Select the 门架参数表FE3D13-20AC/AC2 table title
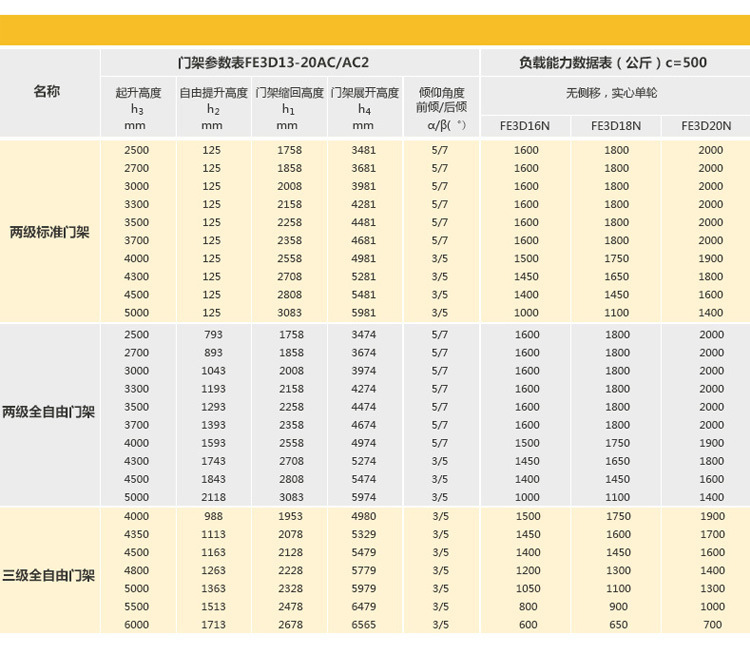750x645 pixels. point(273,63)
